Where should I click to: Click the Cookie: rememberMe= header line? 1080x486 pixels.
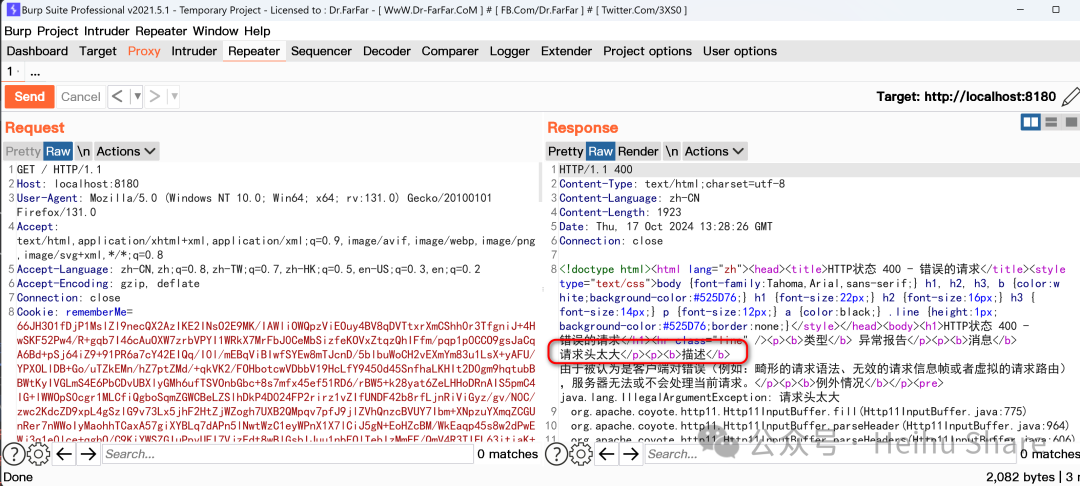tap(74, 312)
